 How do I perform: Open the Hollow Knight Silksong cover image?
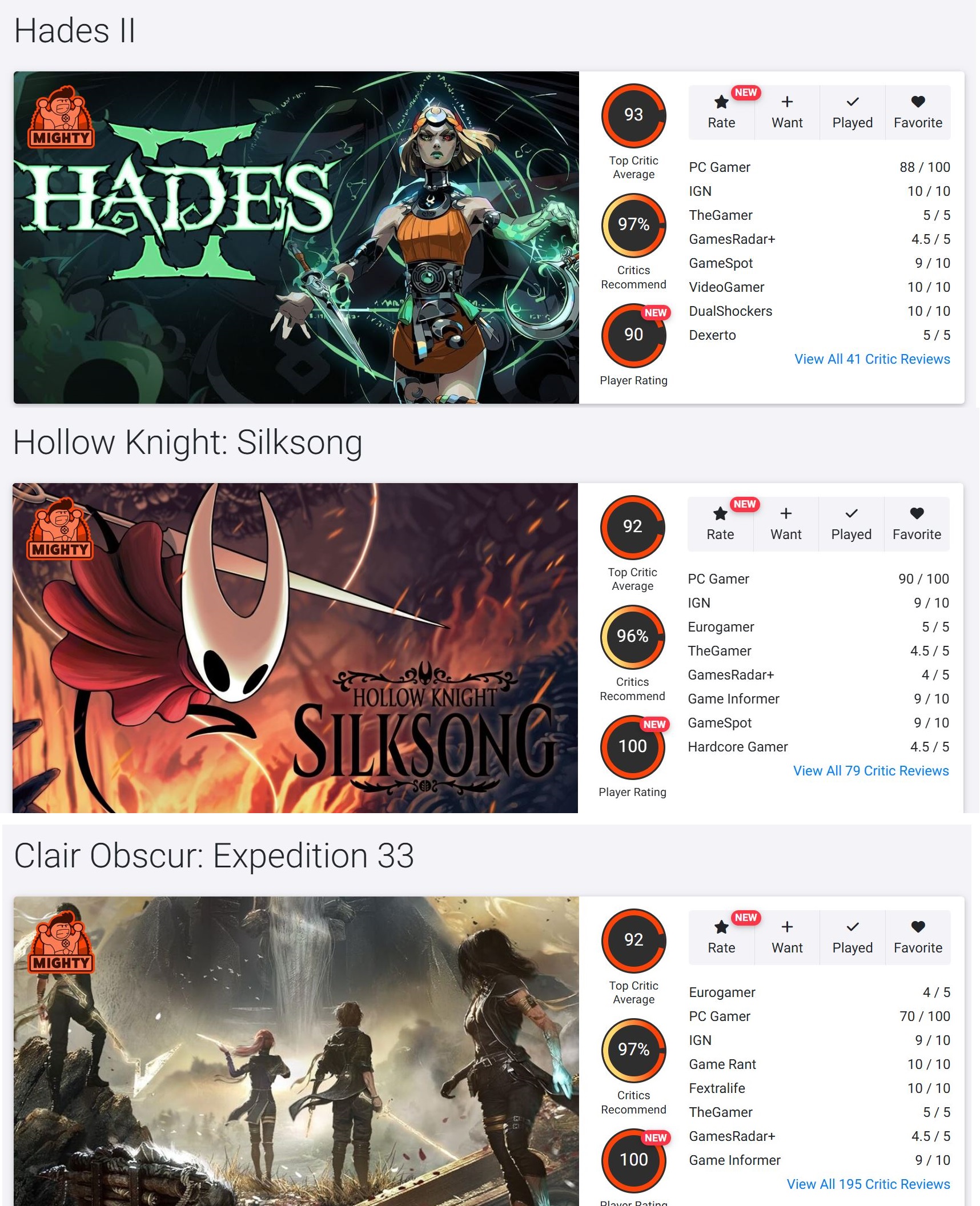(x=295, y=648)
